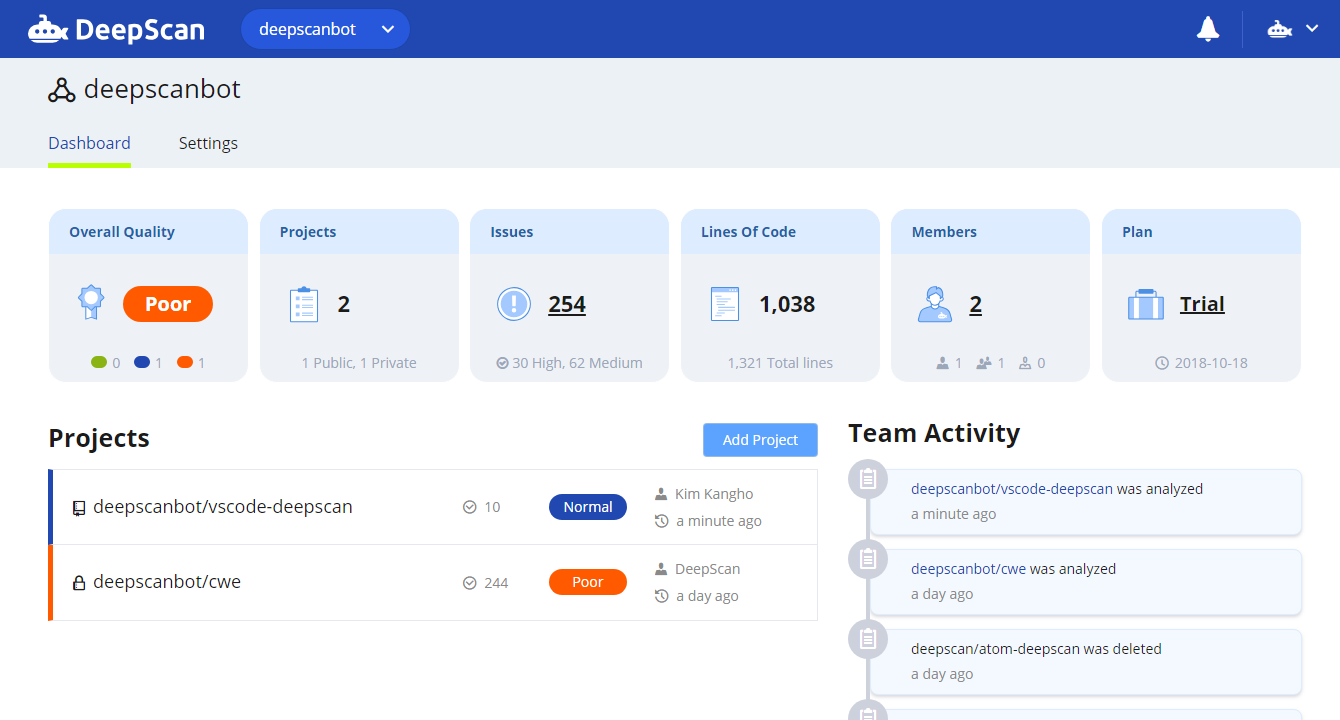The width and height of the screenshot is (1340, 720).
Task: Open deepscanbot/cwe link in Team Activity
Action: pos(968,569)
